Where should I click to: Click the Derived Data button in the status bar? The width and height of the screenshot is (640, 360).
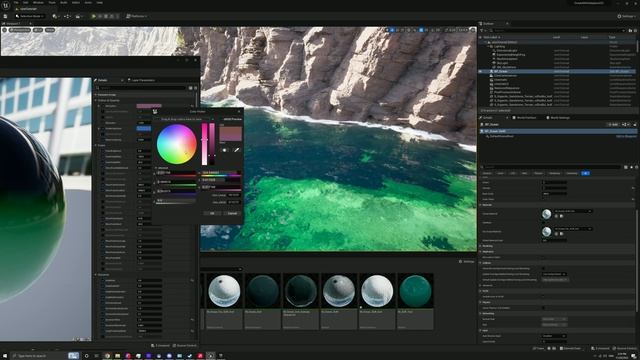570,348
